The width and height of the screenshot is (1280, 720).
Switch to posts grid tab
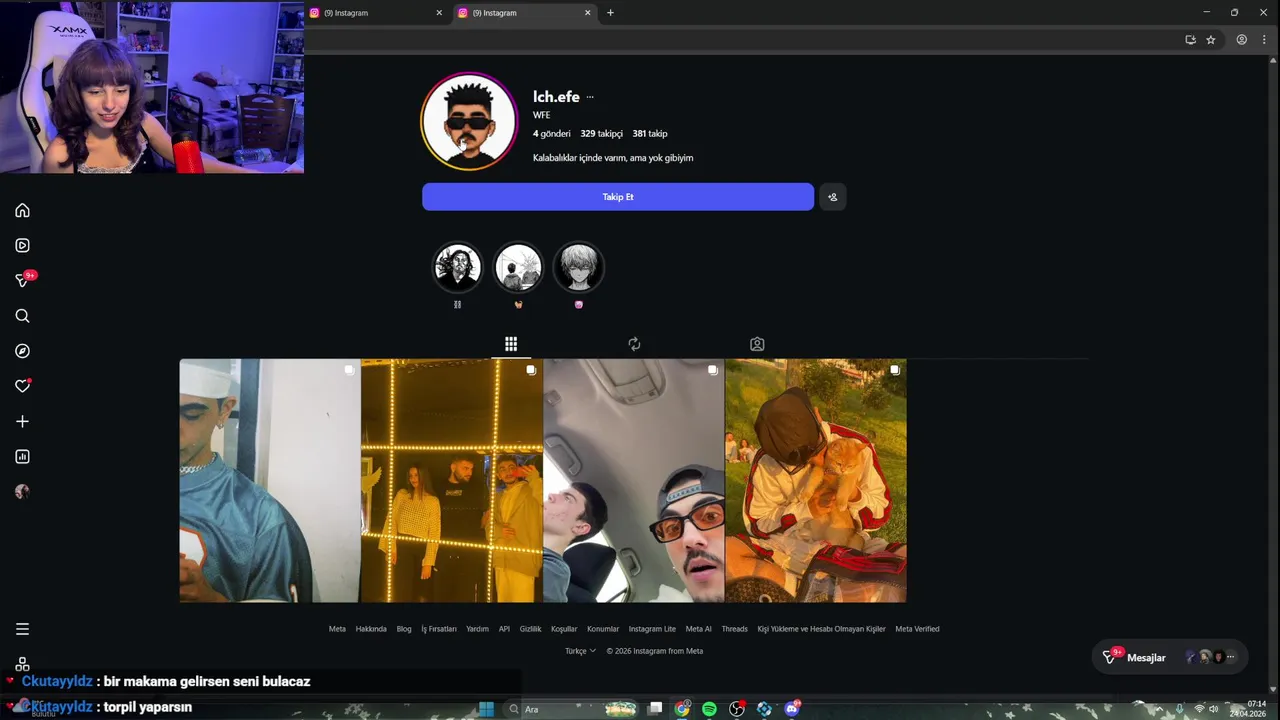pos(511,344)
